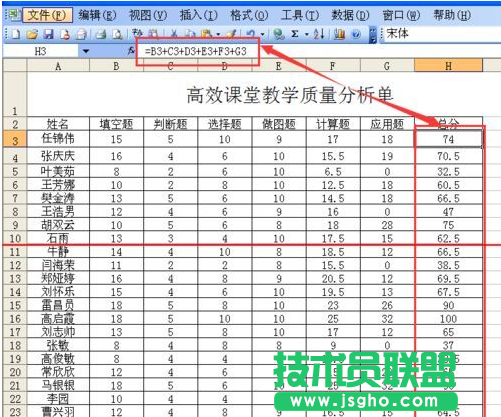
Task: Click the Sort Ascending A-Z icon
Action: tap(319, 34)
